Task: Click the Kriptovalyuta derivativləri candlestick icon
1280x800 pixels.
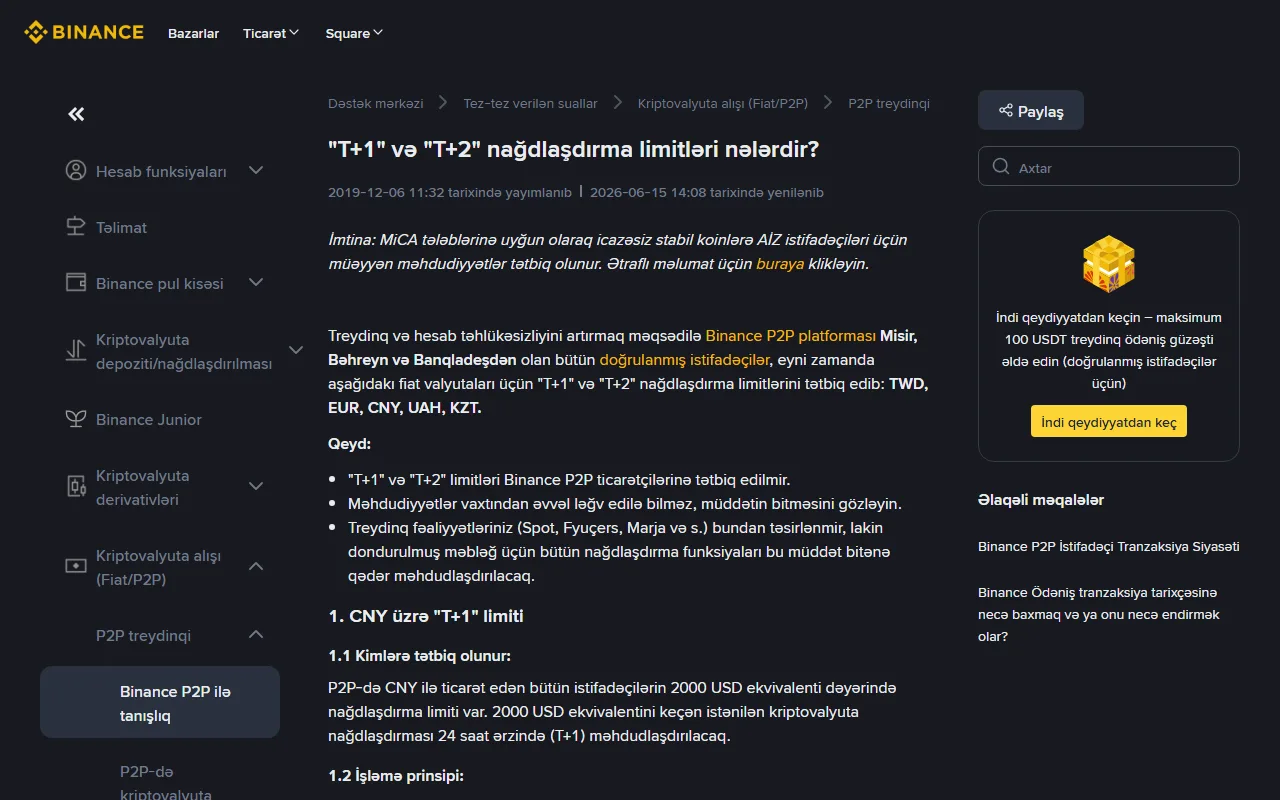Action: point(76,487)
